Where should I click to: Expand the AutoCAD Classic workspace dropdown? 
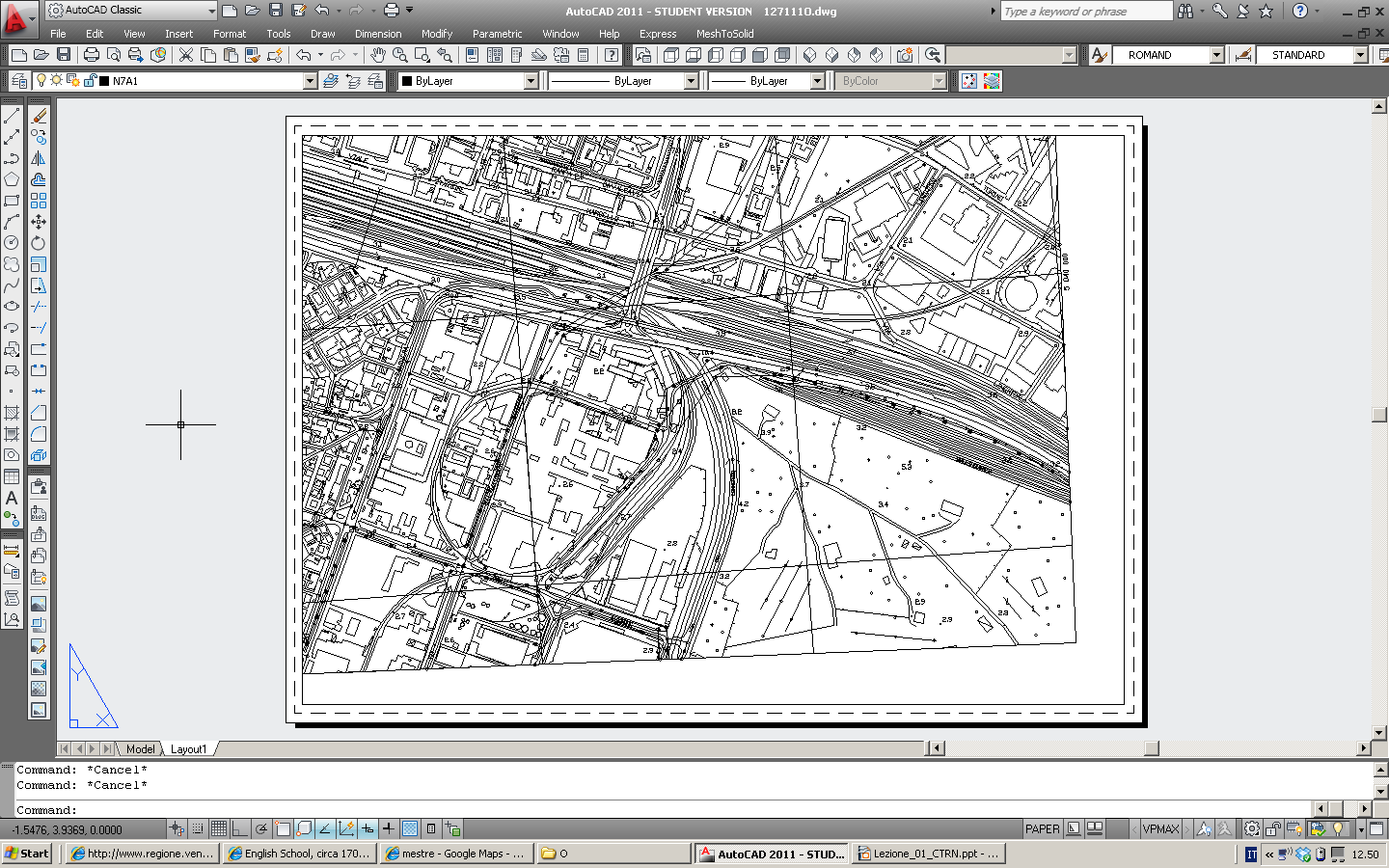(x=212, y=10)
